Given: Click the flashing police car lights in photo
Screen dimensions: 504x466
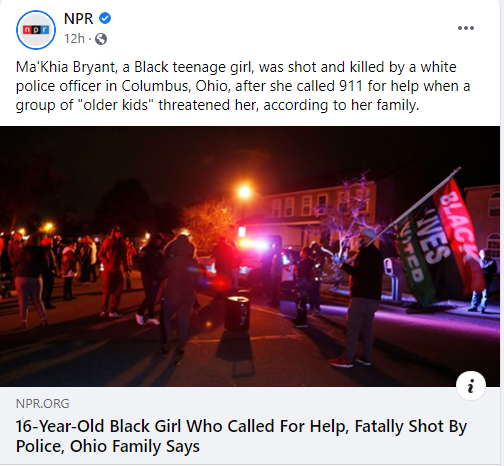Looking at the screenshot, I should click(252, 245).
